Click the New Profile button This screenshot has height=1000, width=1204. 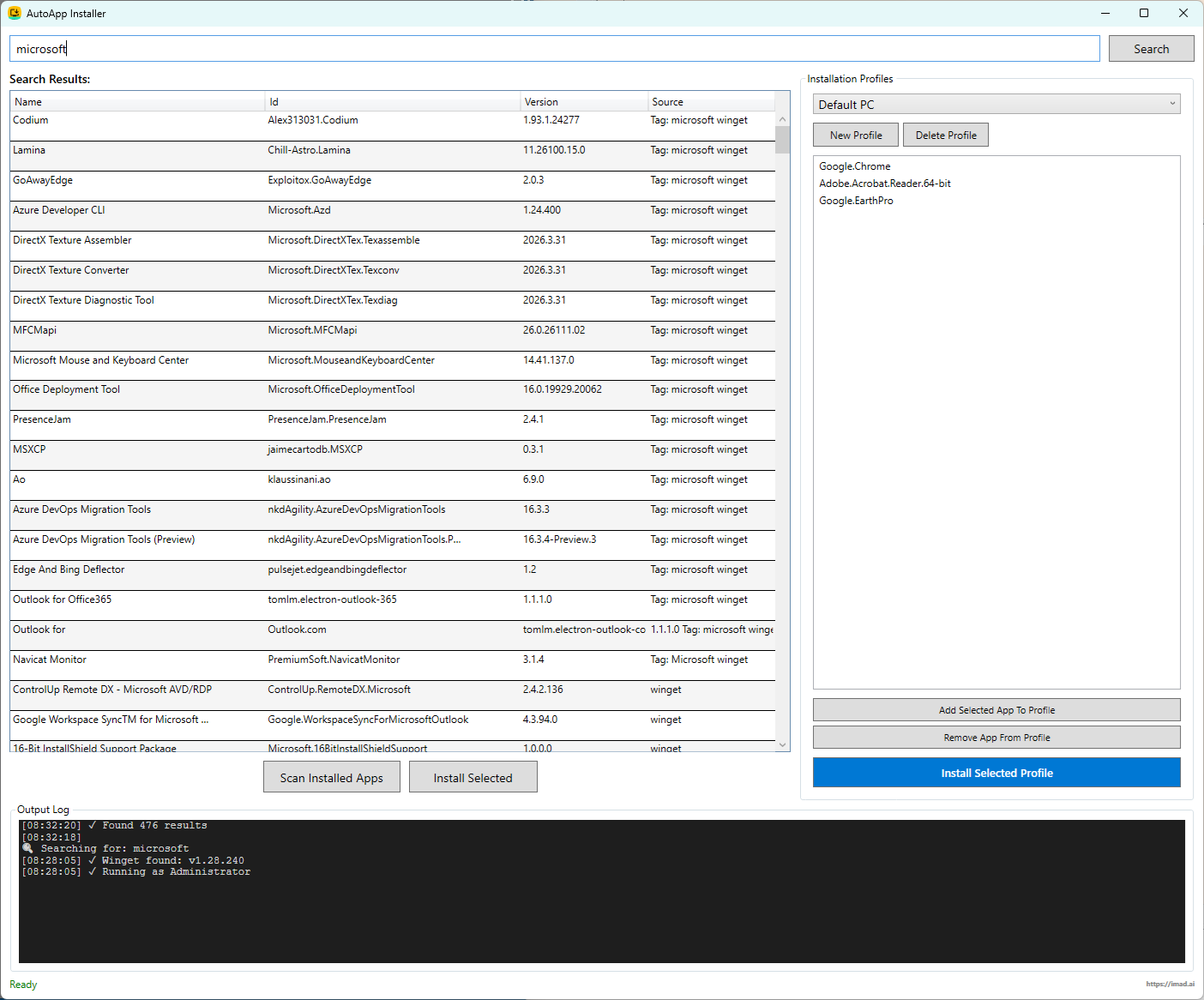(856, 135)
